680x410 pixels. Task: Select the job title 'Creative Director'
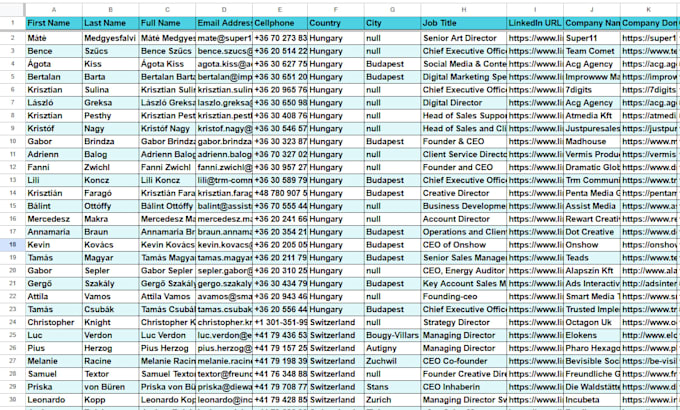coord(463,193)
